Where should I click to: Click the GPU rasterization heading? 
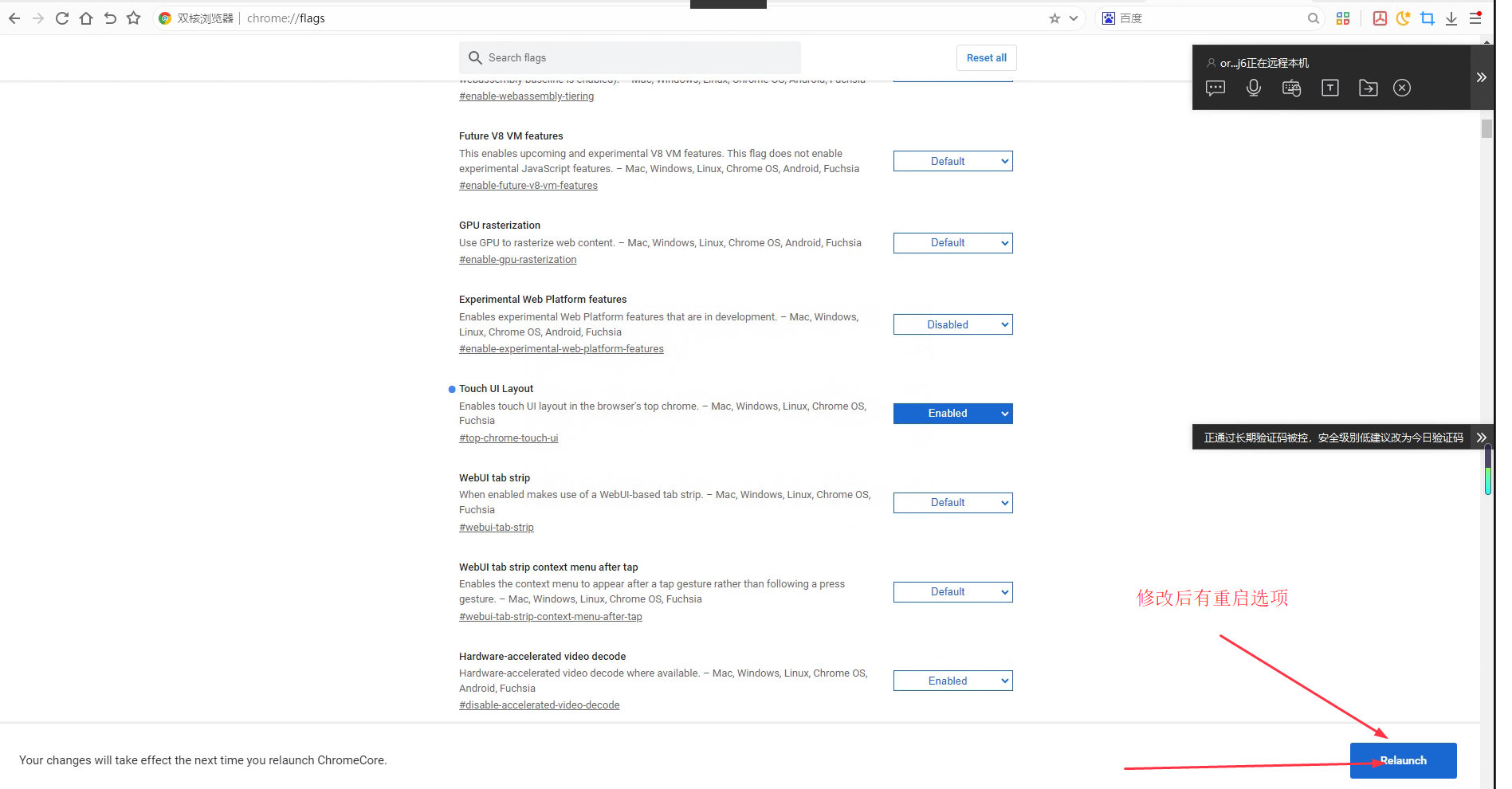coord(500,226)
